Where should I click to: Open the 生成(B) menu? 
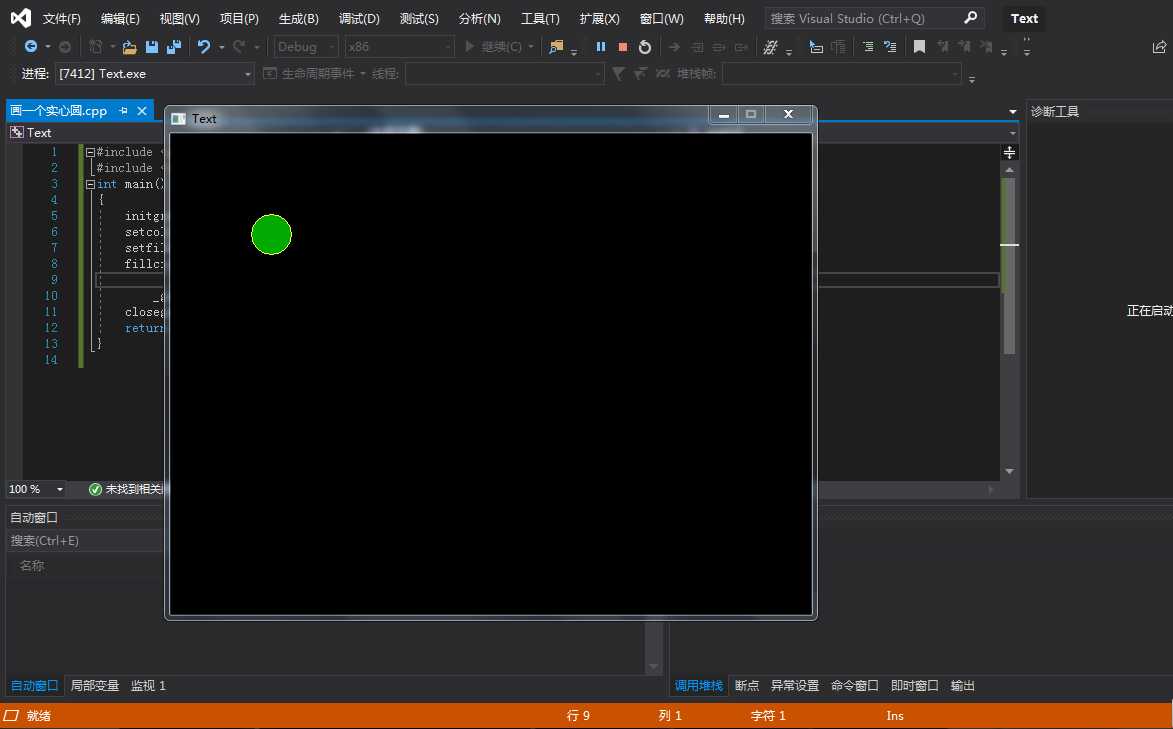pyautogui.click(x=298, y=19)
